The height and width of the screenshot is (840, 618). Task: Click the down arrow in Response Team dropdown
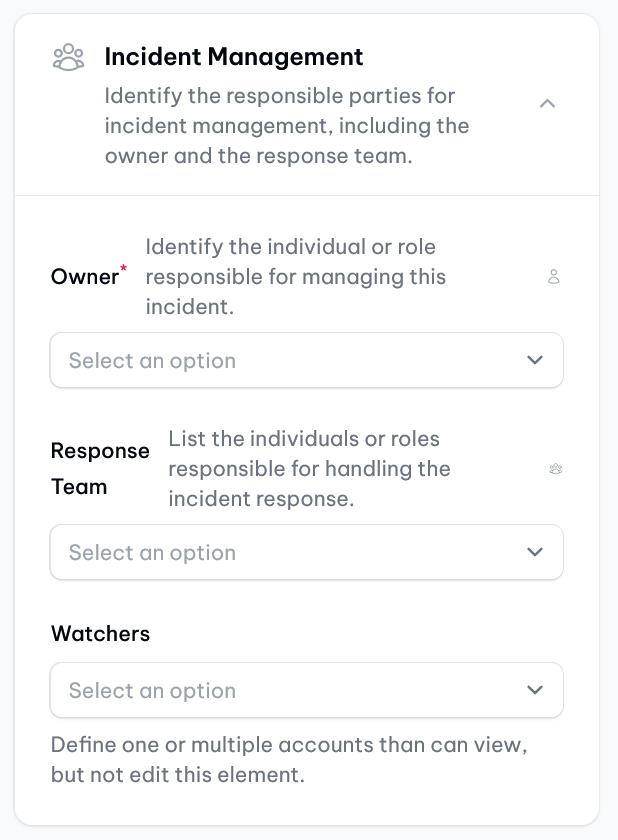coord(535,552)
